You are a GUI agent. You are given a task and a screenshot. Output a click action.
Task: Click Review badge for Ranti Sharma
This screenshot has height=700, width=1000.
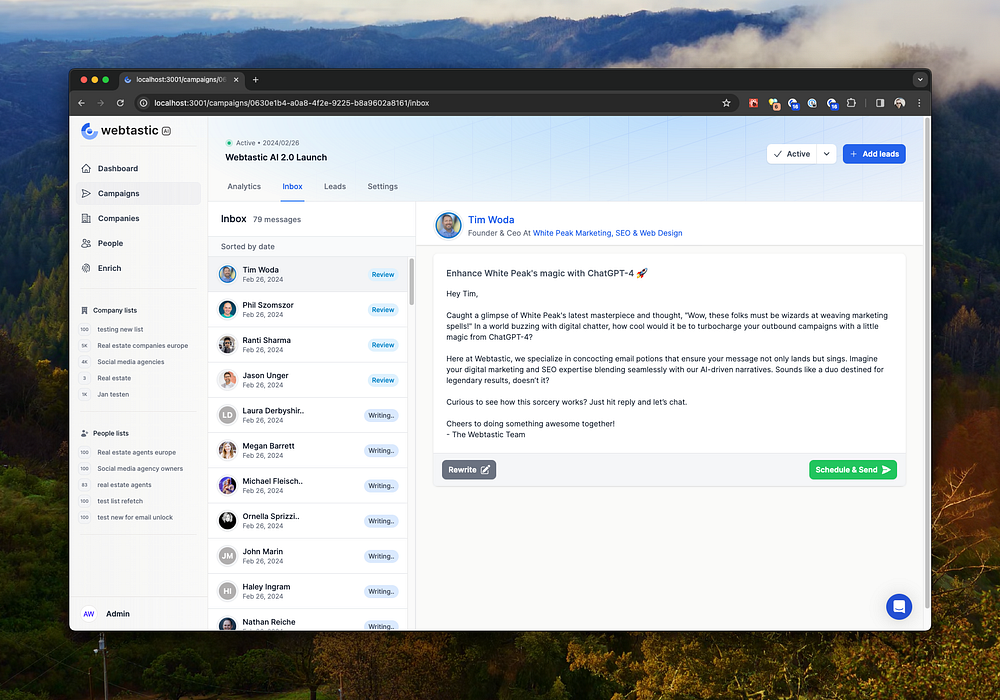pyautogui.click(x=383, y=345)
